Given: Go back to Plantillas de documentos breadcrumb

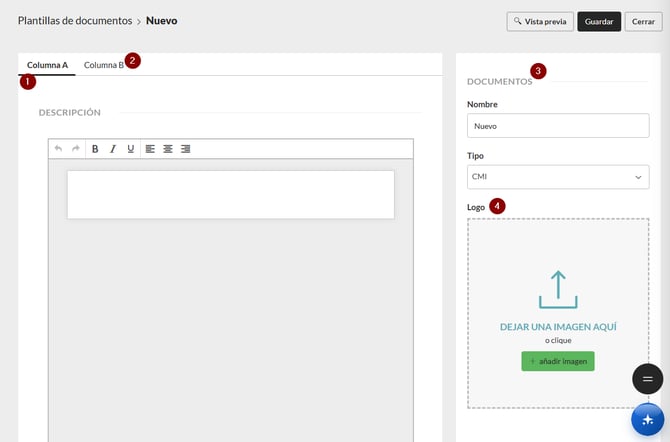Looking at the screenshot, I should click(75, 21).
